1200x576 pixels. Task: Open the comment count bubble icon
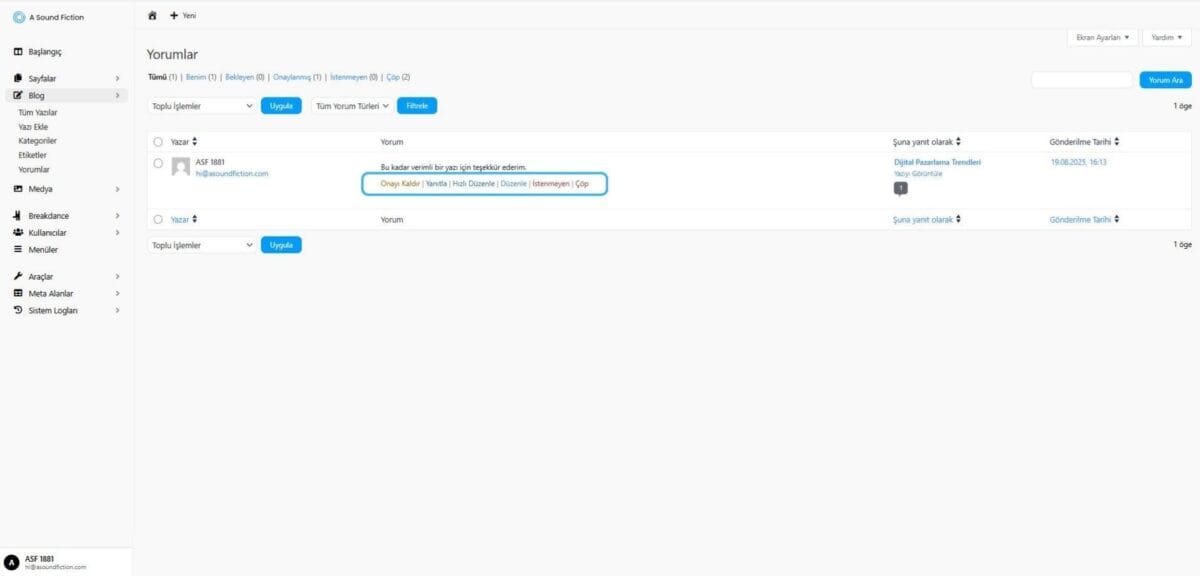(900, 188)
